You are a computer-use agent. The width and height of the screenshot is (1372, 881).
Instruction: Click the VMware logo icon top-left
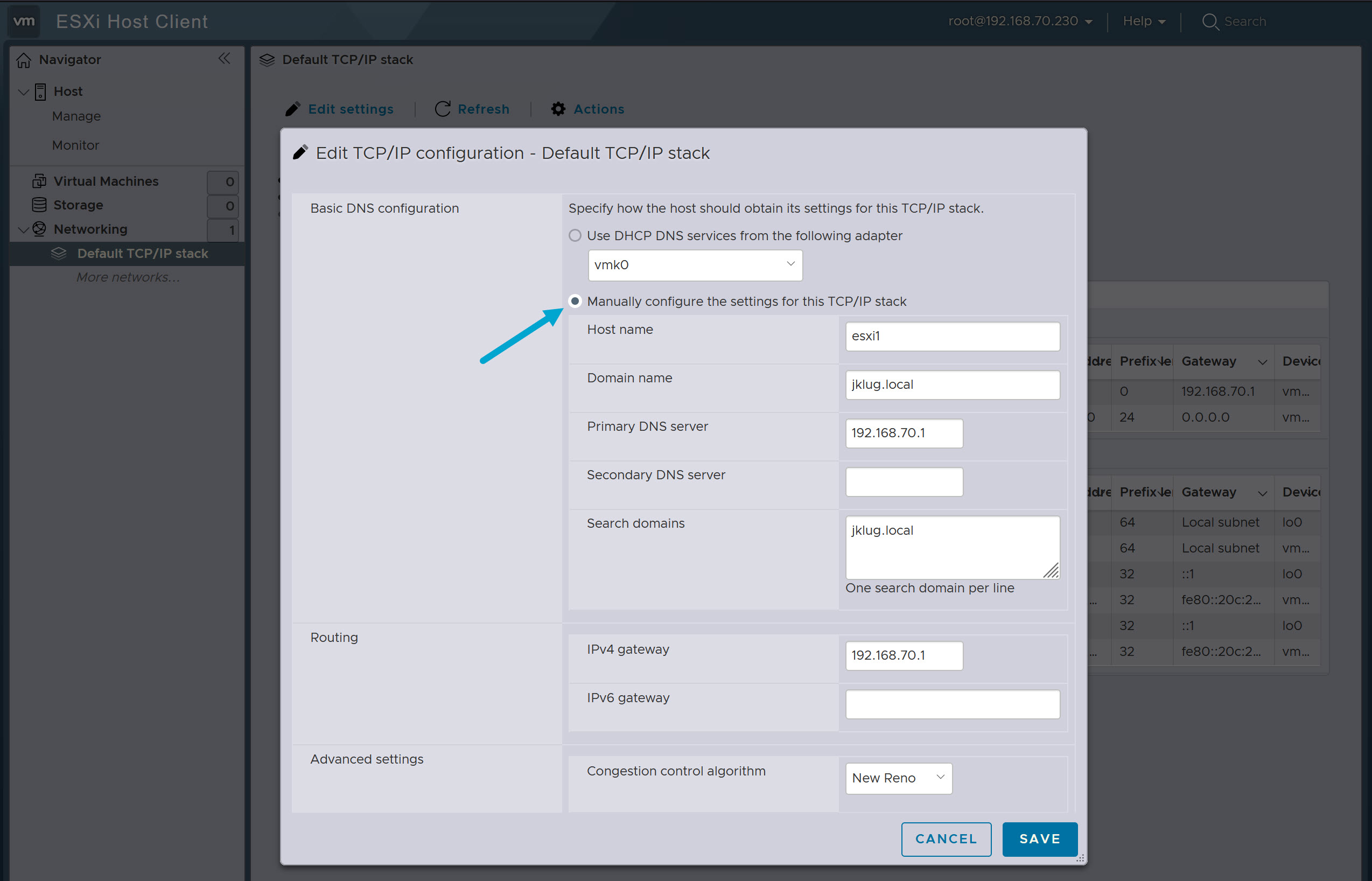coord(24,21)
